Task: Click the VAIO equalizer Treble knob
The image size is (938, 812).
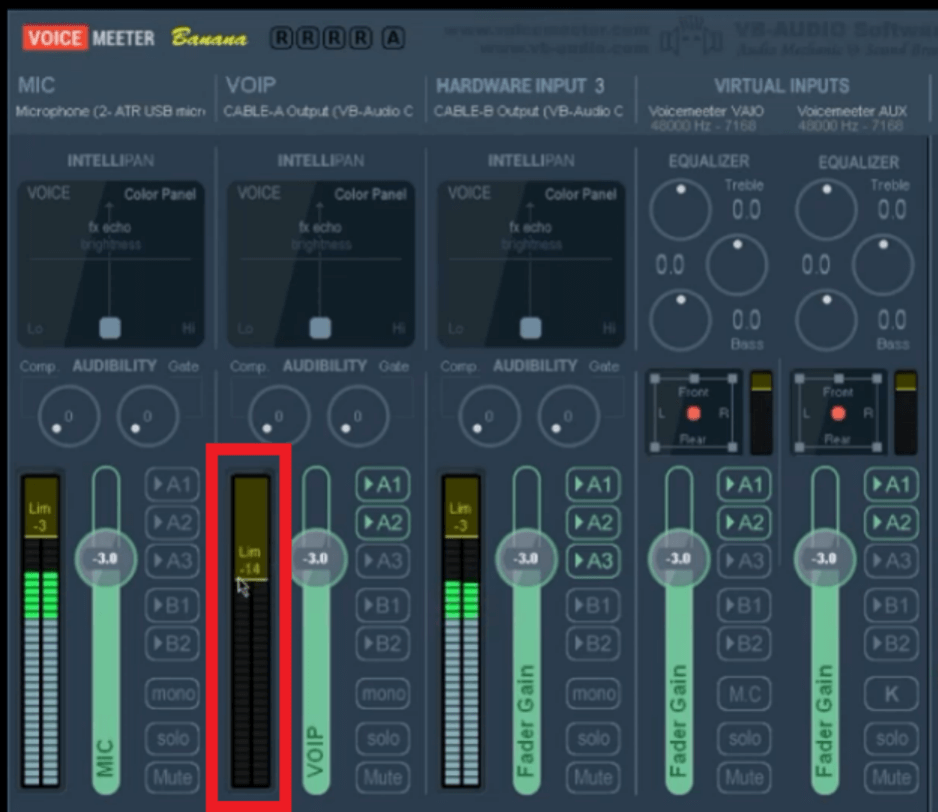Action: click(x=680, y=209)
